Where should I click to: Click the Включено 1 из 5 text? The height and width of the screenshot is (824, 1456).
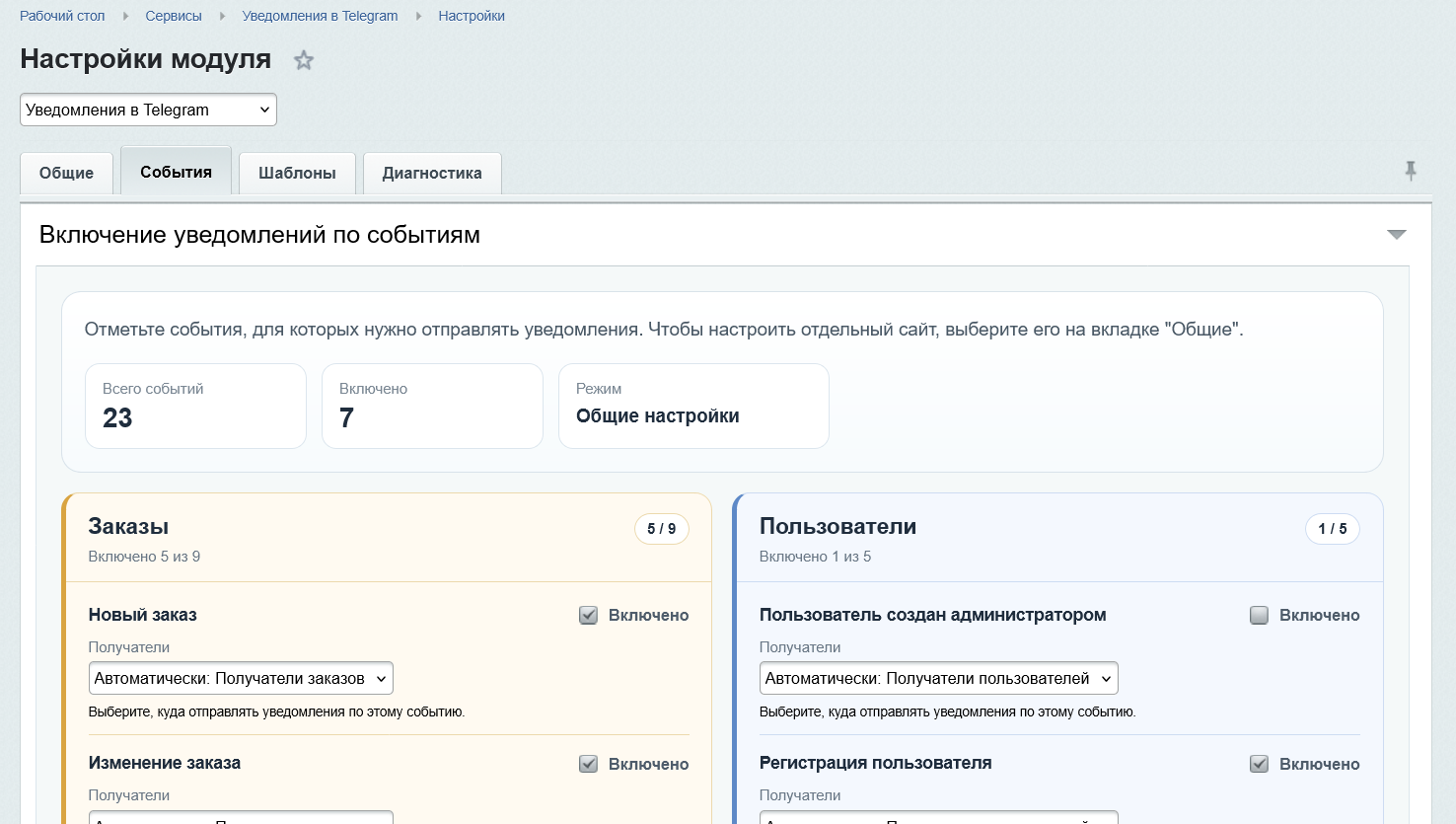[x=815, y=557]
